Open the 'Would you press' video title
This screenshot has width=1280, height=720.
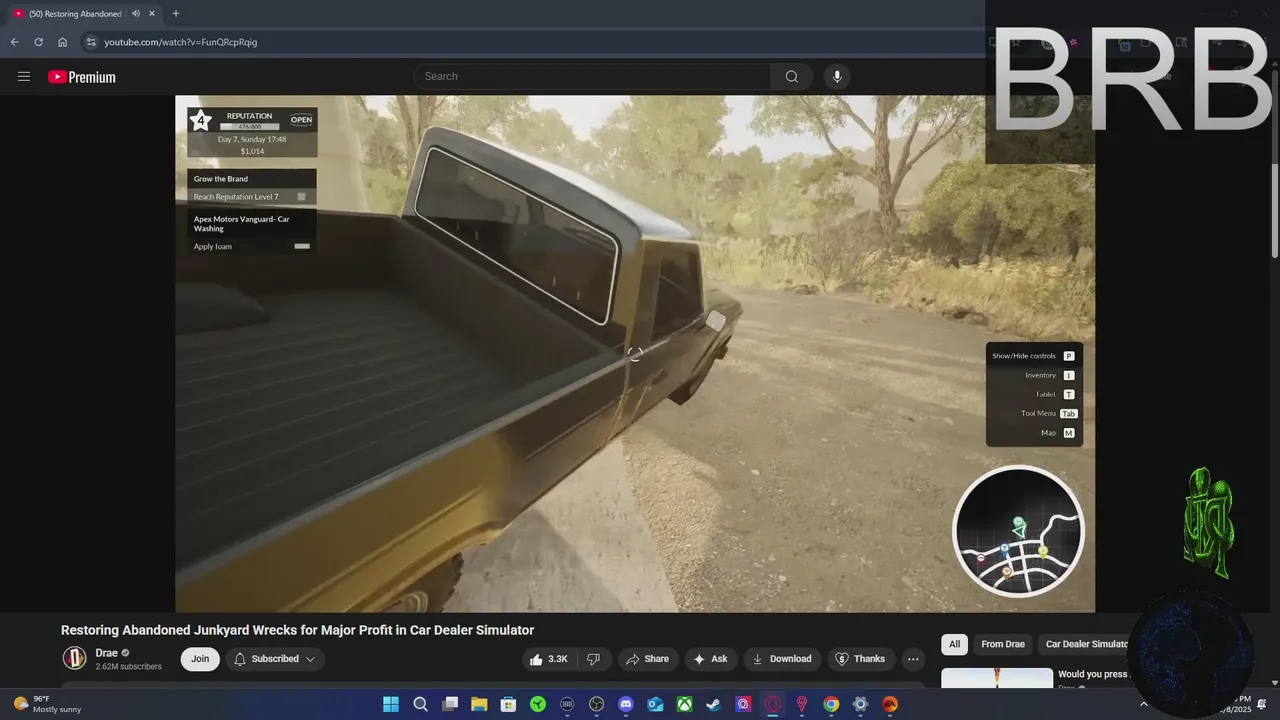[1093, 674]
